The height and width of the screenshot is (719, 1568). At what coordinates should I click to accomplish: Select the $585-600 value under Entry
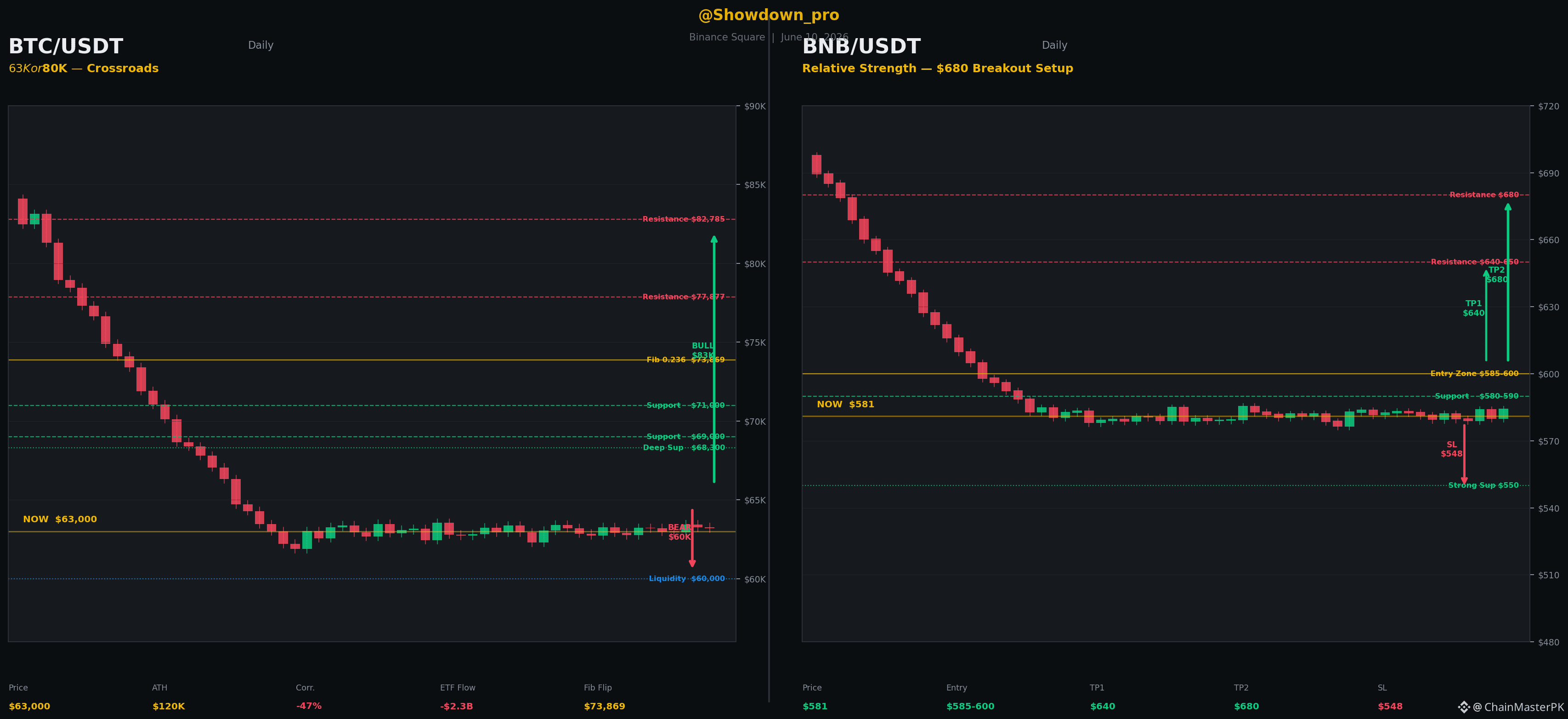click(x=970, y=706)
